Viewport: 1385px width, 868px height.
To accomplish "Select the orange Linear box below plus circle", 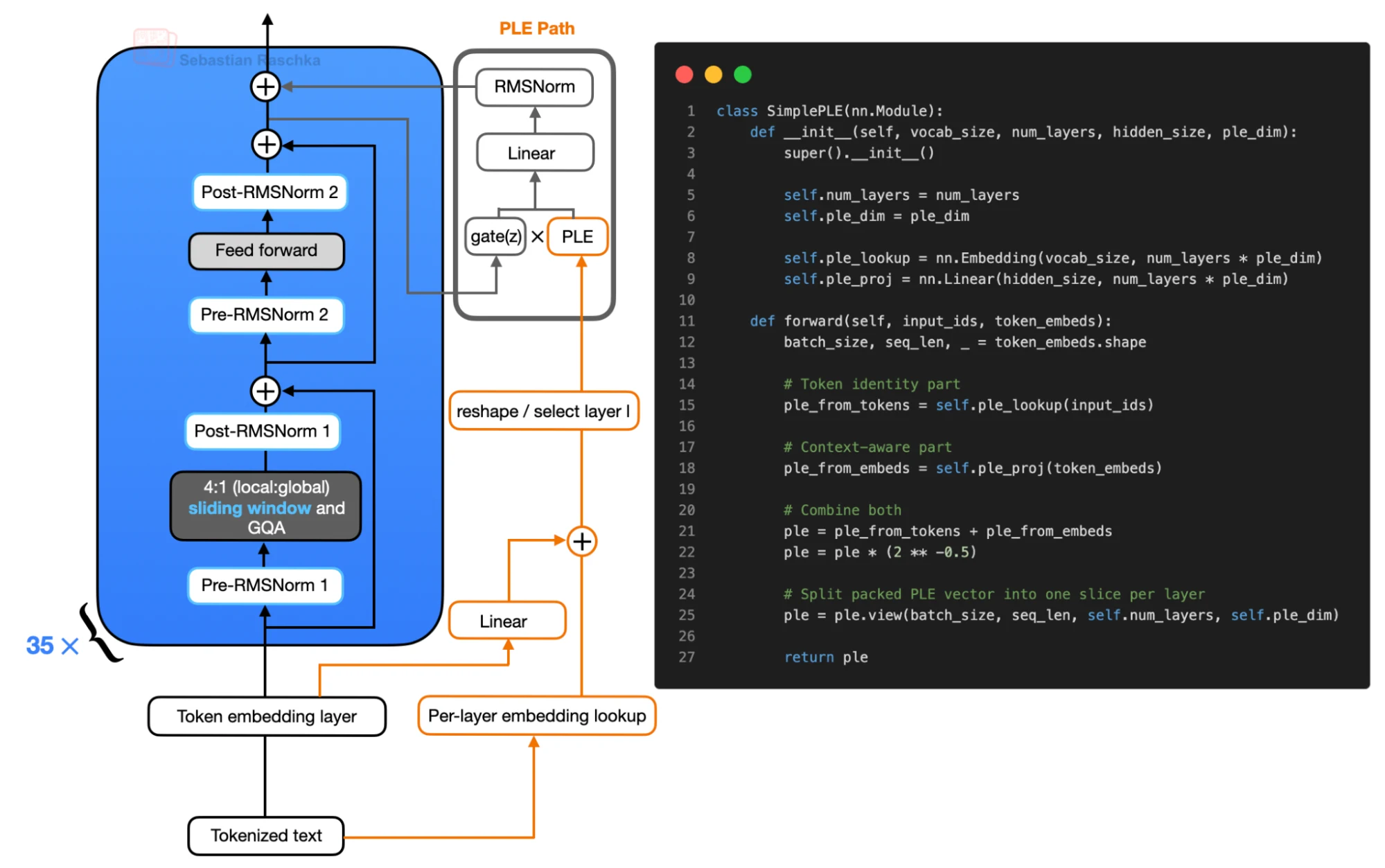I will (507, 621).
